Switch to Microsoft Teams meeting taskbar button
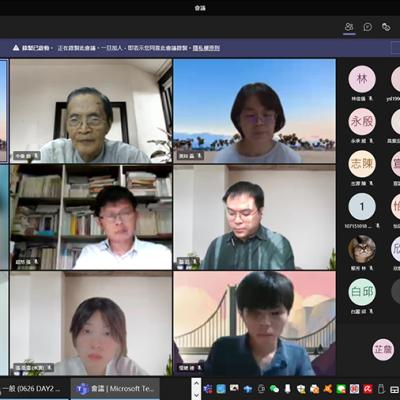 click(x=115, y=389)
